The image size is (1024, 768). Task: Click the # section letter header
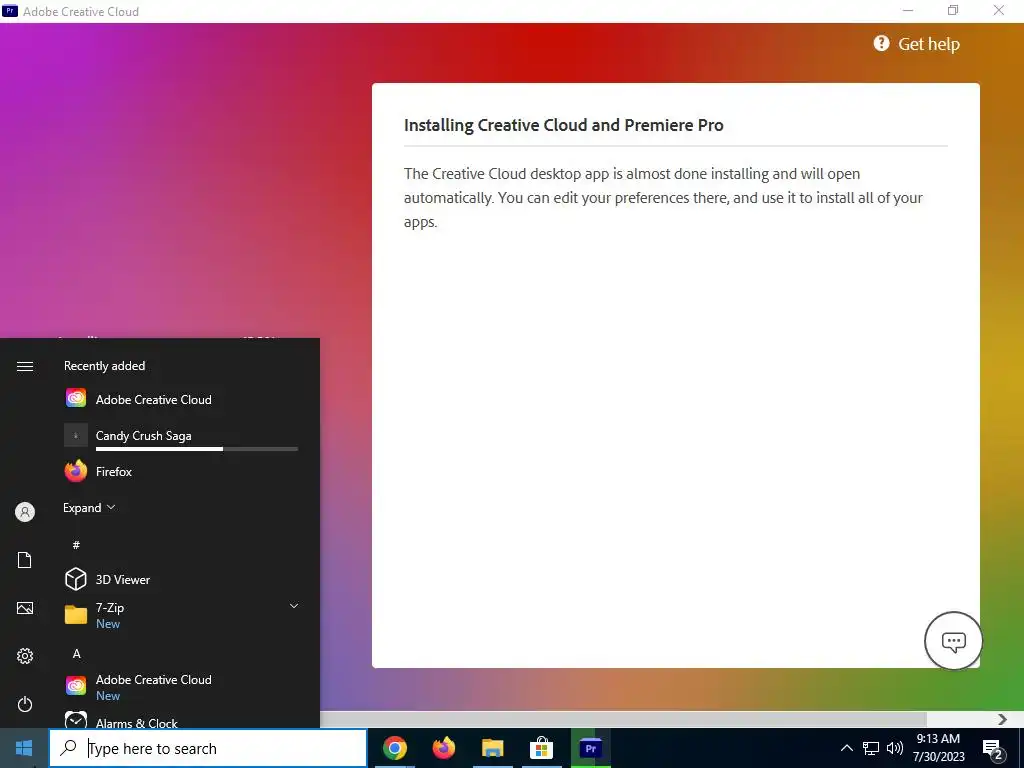tap(76, 545)
